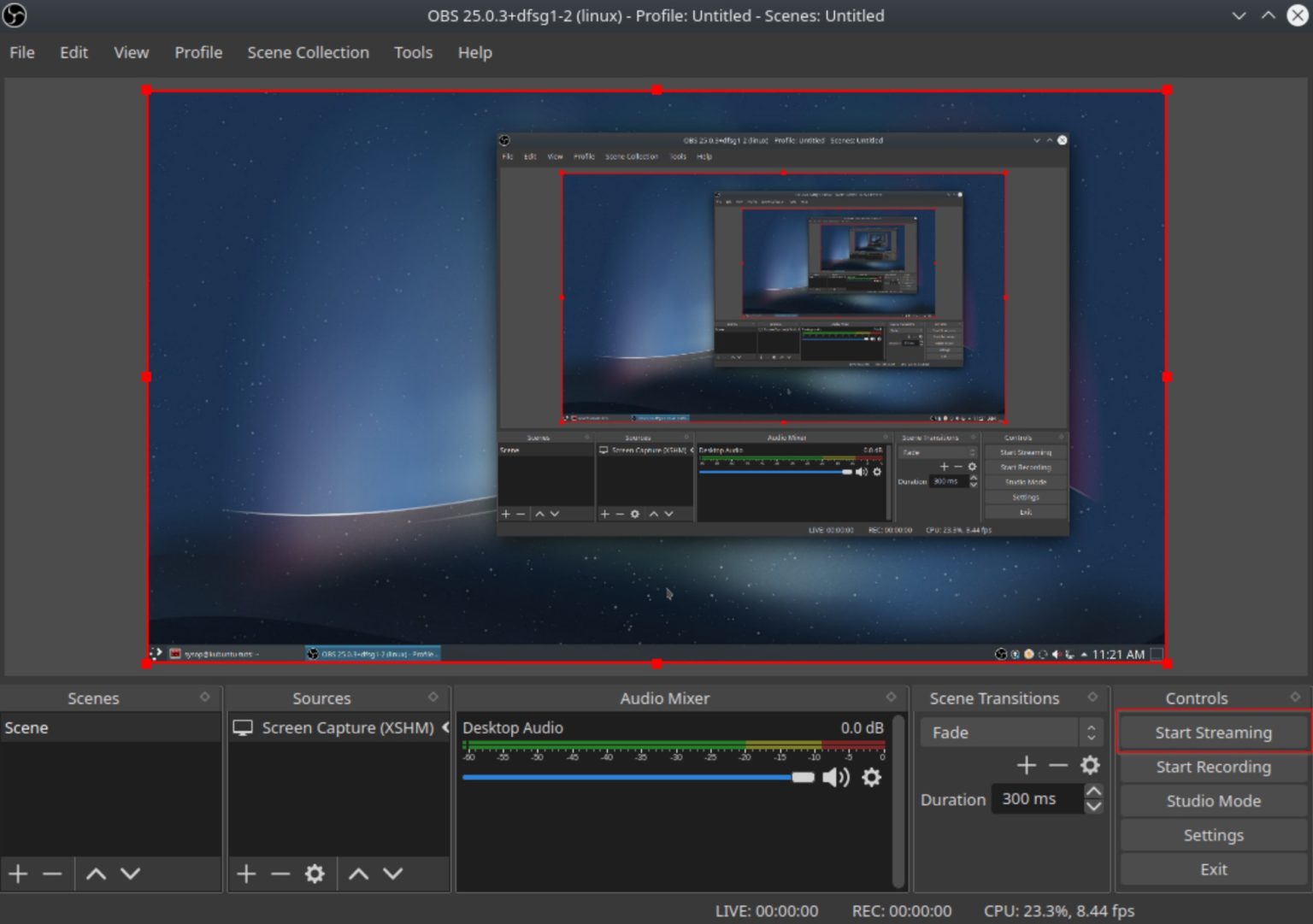Open source properties gear in Sources panel
This screenshot has width=1313, height=924.
tap(315, 874)
